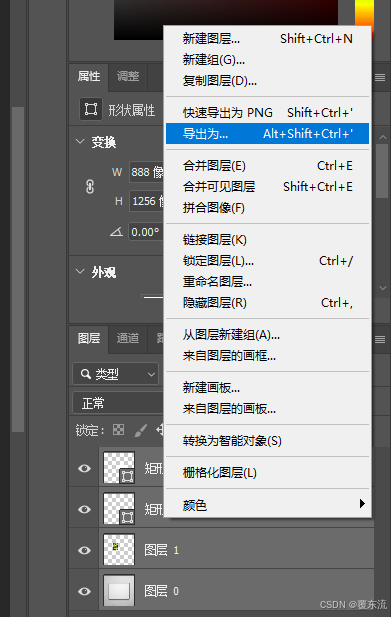Click the H height field
The image size is (391, 617).
point(146,201)
